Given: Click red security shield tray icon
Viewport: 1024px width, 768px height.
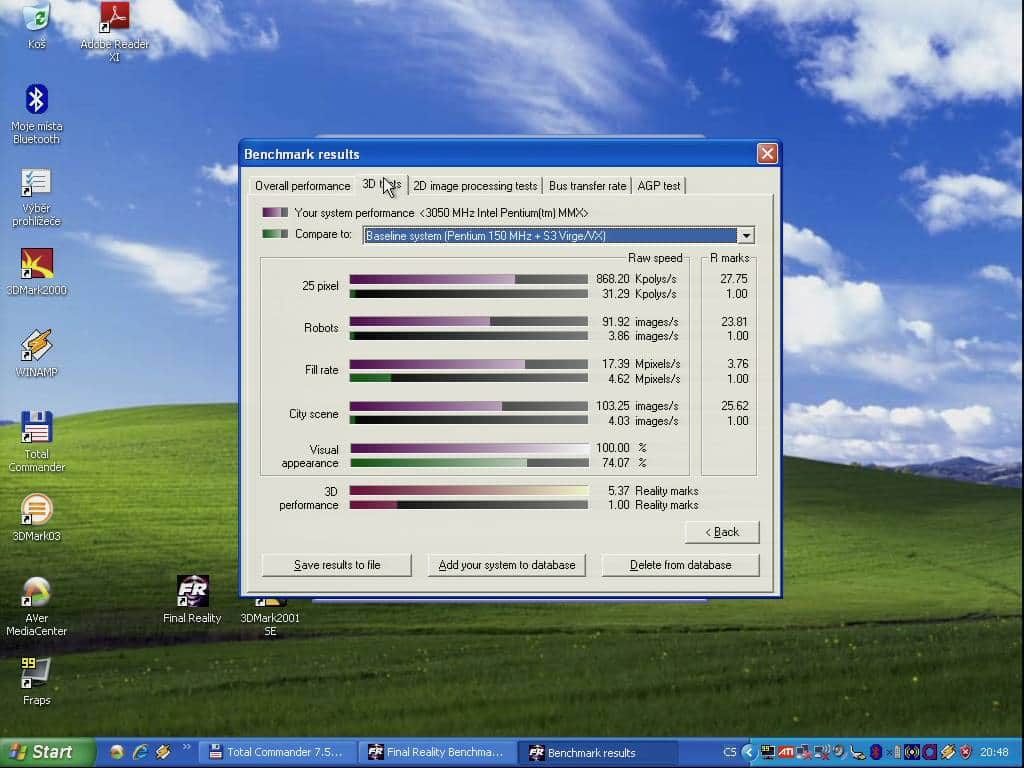Looking at the screenshot, I should tap(966, 752).
